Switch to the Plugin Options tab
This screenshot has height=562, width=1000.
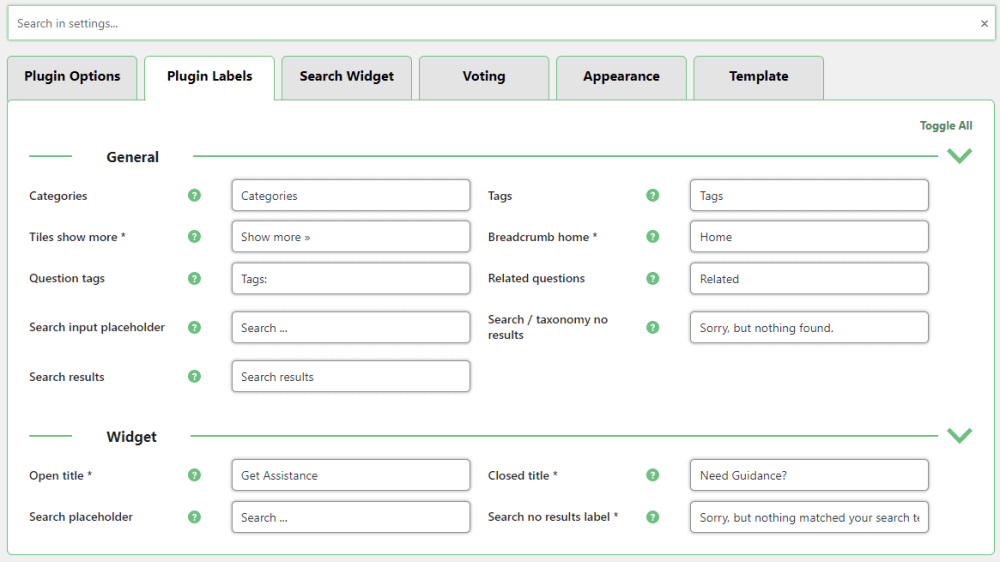click(72, 77)
